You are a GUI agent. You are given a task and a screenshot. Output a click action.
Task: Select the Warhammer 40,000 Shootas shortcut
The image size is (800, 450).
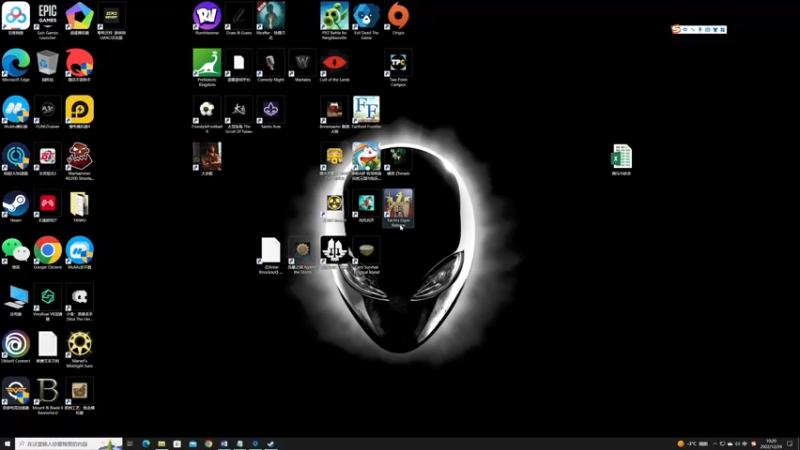coord(80,161)
